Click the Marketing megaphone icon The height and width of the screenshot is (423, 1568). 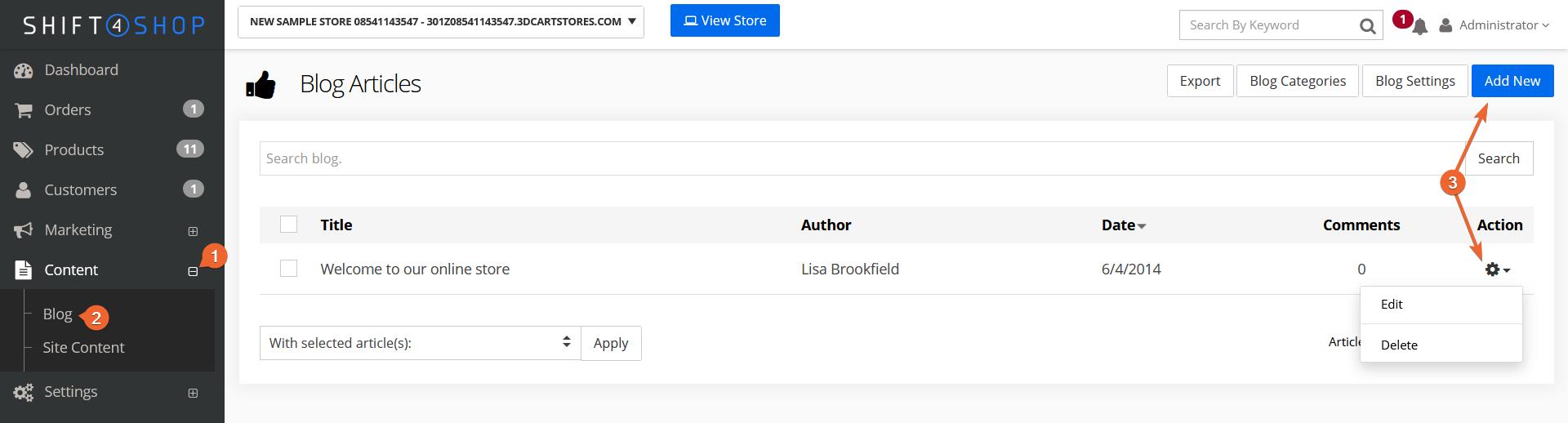pos(23,230)
